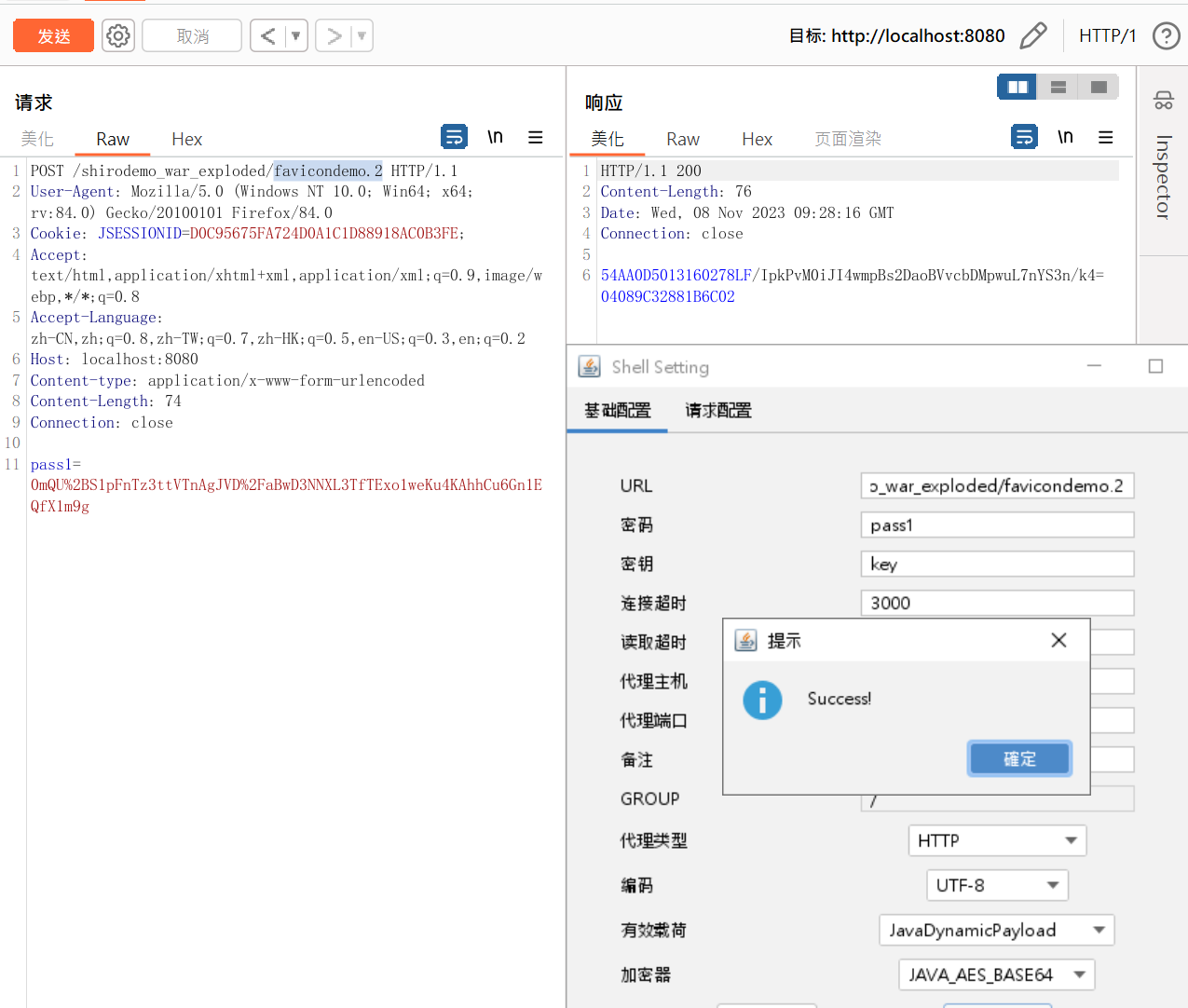1188x1008 pixels.
Task: Open the 请求配置 tab in Shell Setting
Action: (717, 409)
